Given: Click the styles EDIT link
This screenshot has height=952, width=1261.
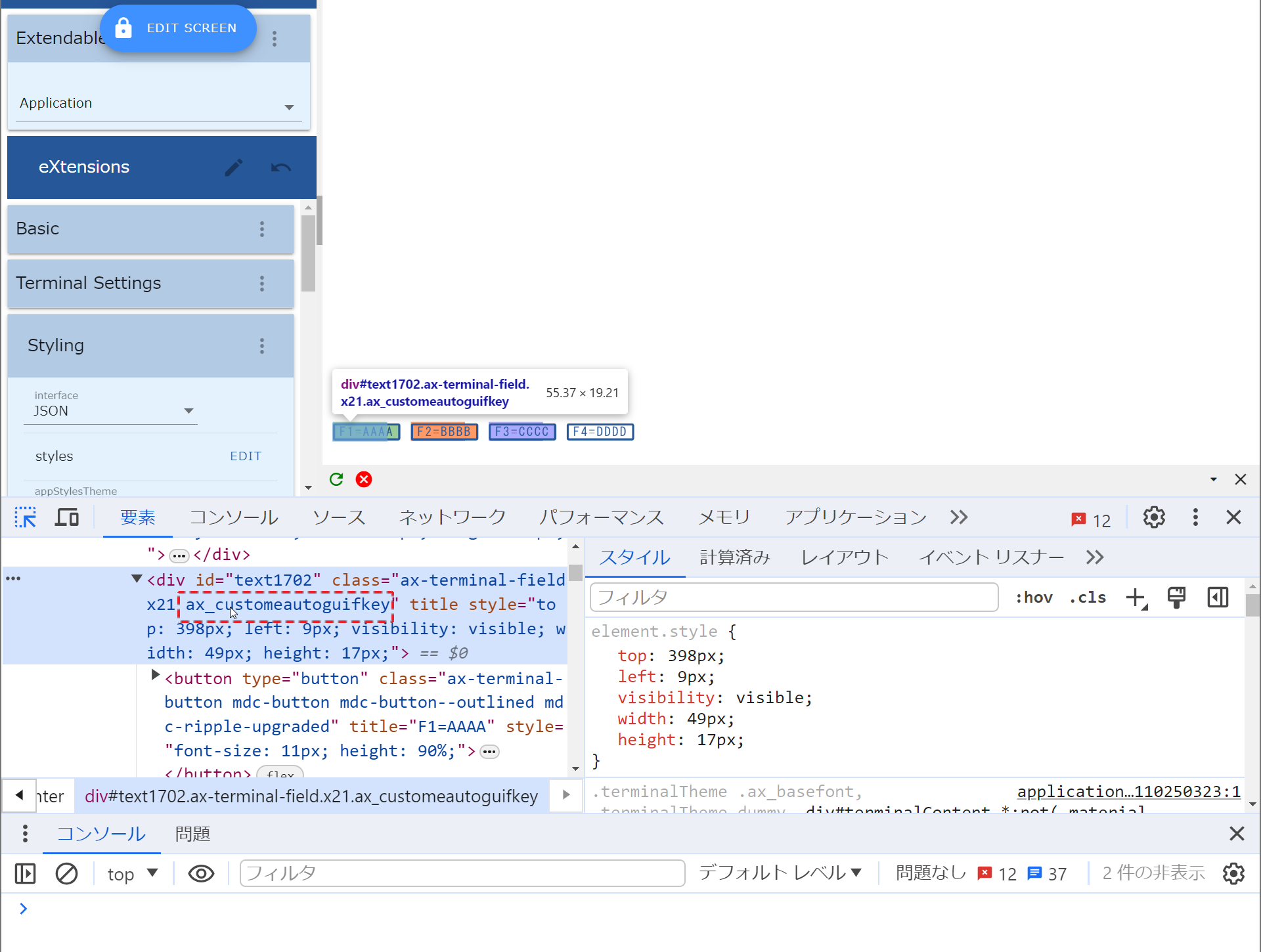Looking at the screenshot, I should click(246, 456).
